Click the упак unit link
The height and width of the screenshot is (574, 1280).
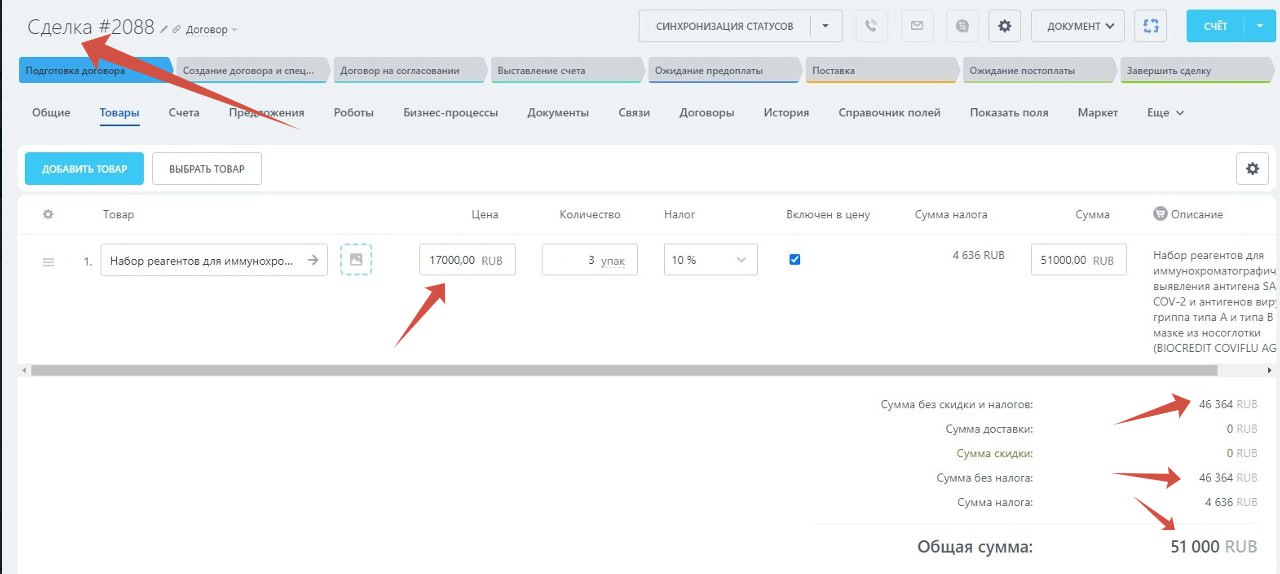tap(613, 260)
